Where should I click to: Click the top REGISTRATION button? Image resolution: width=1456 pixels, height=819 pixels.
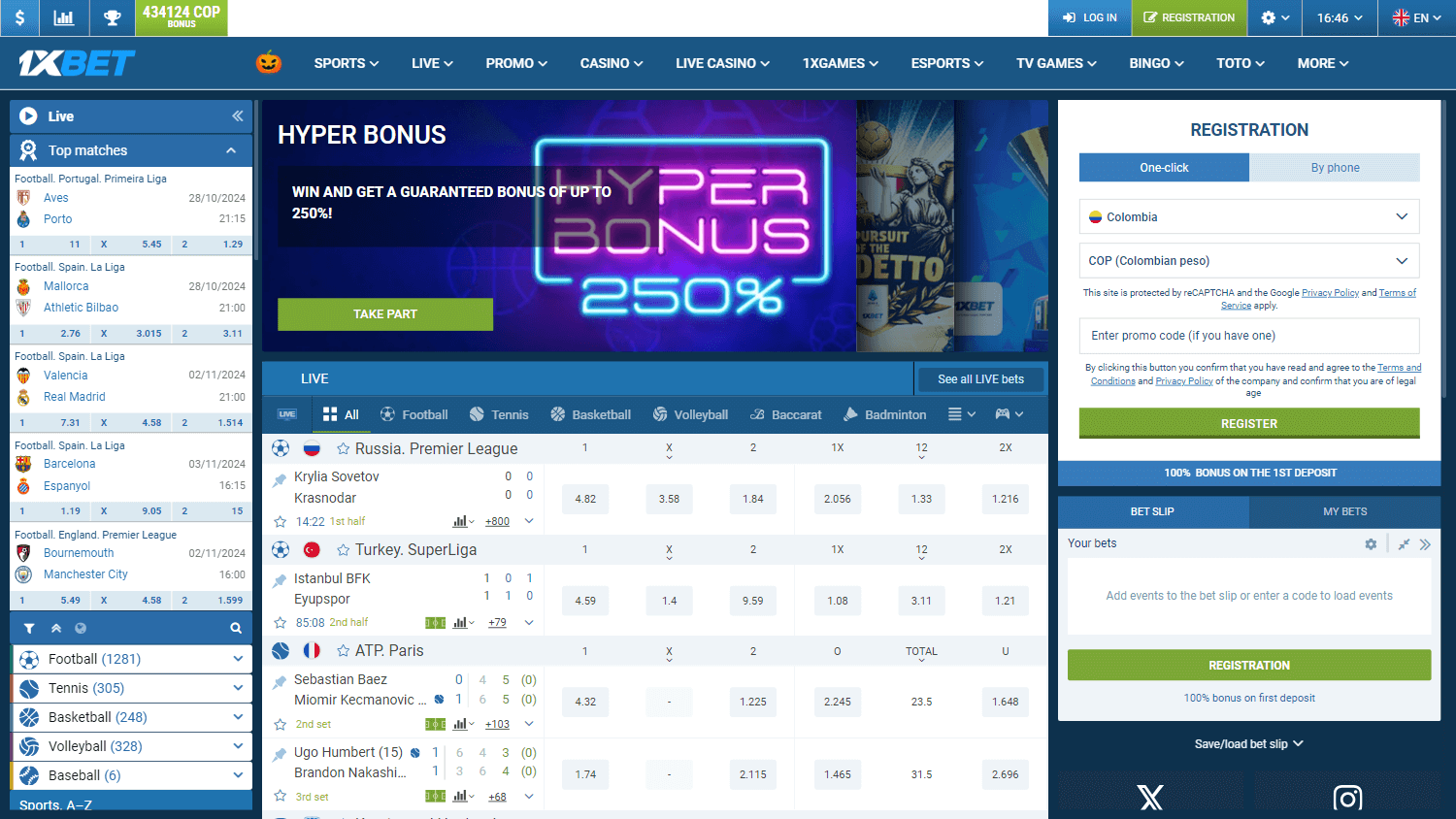point(1189,17)
